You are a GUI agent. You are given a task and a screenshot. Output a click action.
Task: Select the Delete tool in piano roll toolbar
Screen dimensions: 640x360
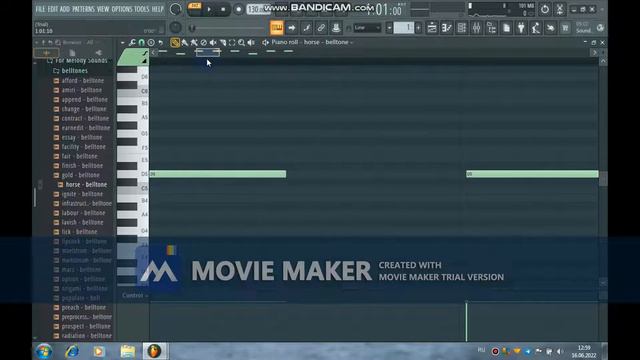click(x=204, y=42)
